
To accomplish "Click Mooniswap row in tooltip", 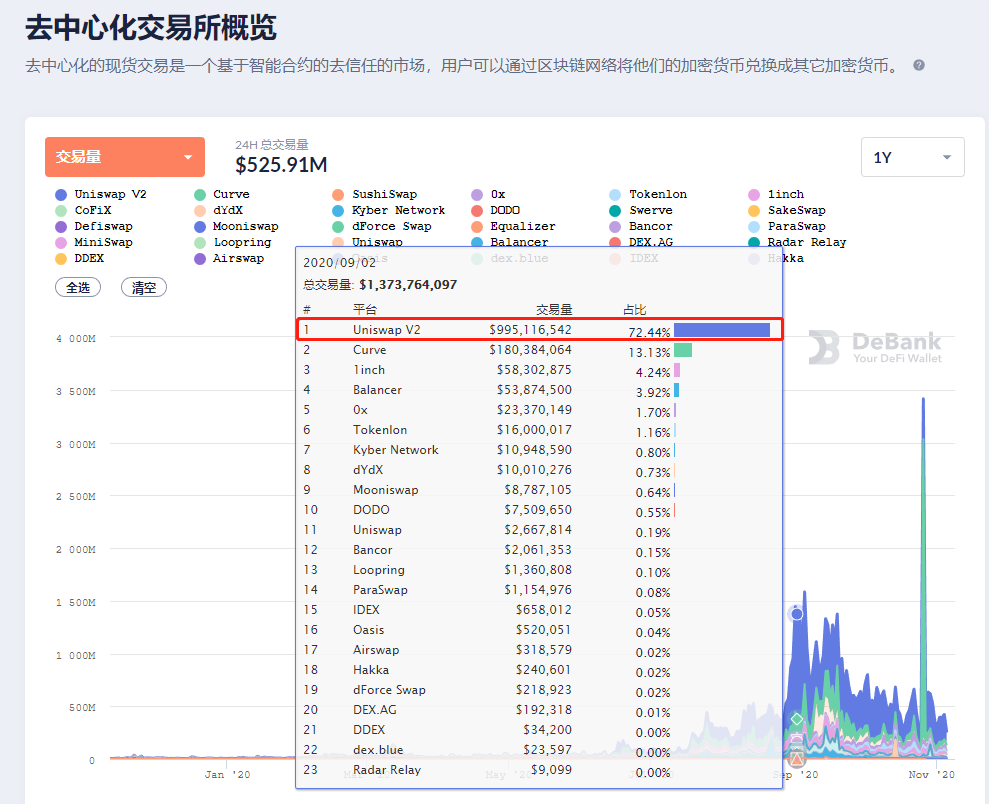I will pyautogui.click(x=540, y=489).
